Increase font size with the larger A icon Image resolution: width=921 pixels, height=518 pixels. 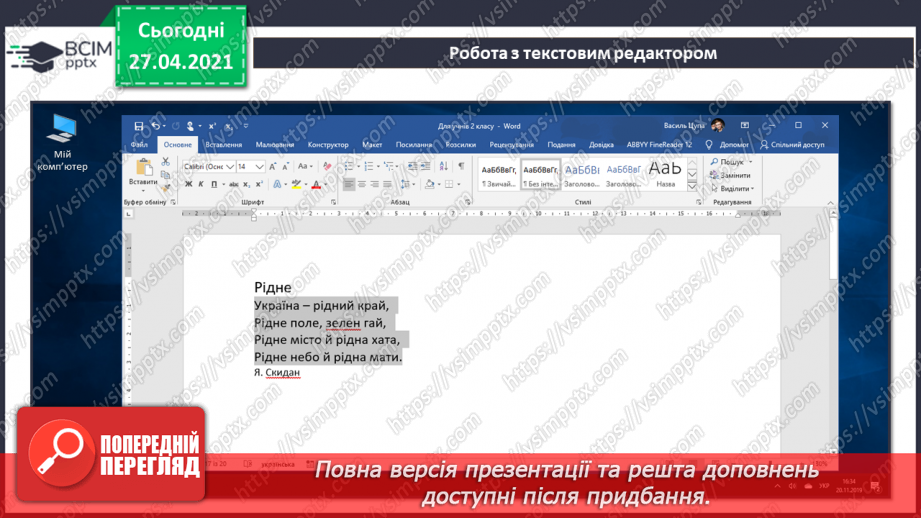coord(273,167)
